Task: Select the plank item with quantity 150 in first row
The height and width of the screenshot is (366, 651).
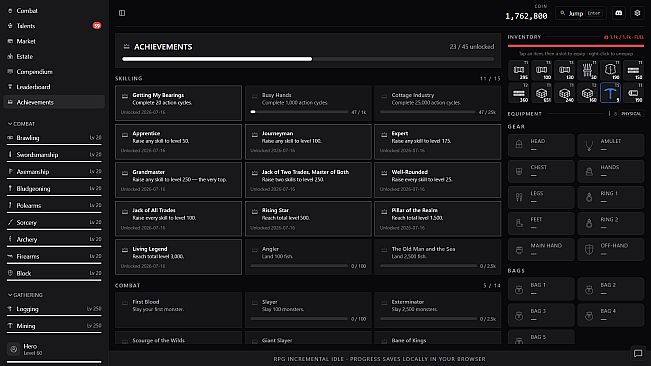Action: 633,70
